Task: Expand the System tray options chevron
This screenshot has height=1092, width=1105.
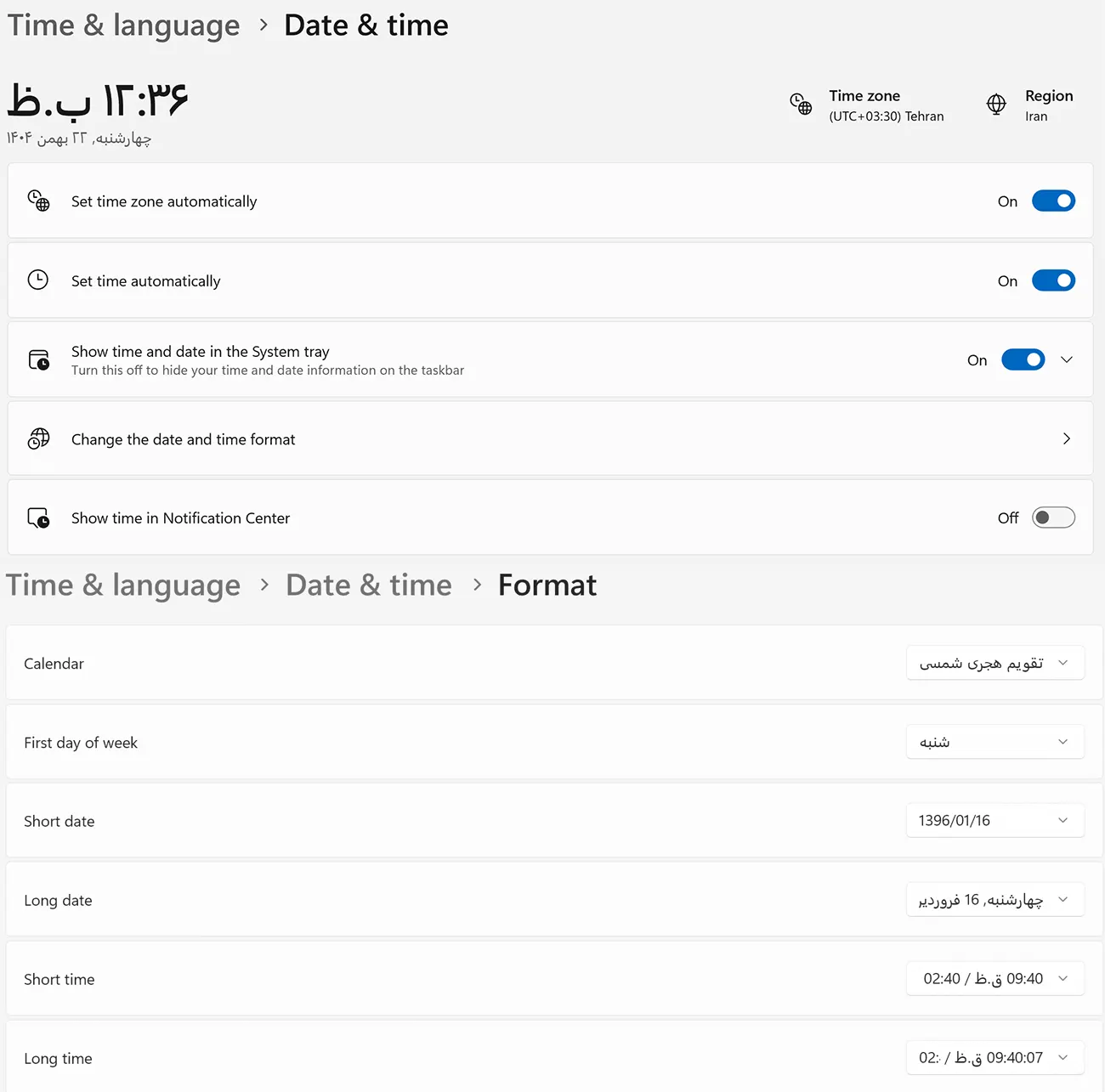Action: [1067, 359]
